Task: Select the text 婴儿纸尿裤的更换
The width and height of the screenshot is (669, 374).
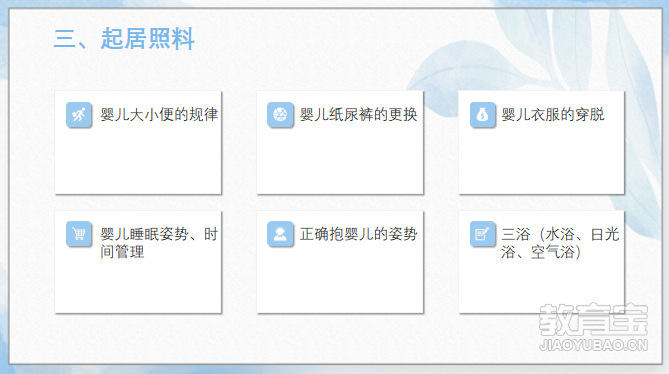Action: [358, 115]
